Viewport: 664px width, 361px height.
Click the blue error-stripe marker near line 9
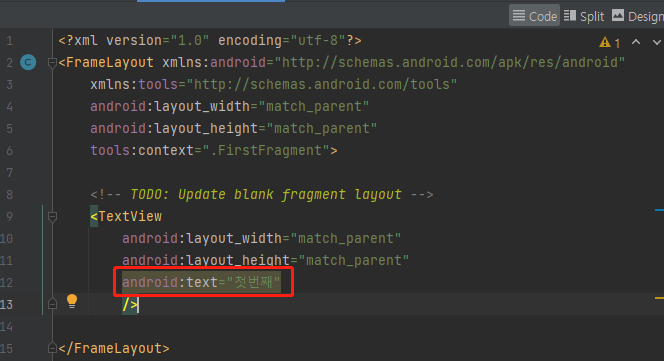659,210
